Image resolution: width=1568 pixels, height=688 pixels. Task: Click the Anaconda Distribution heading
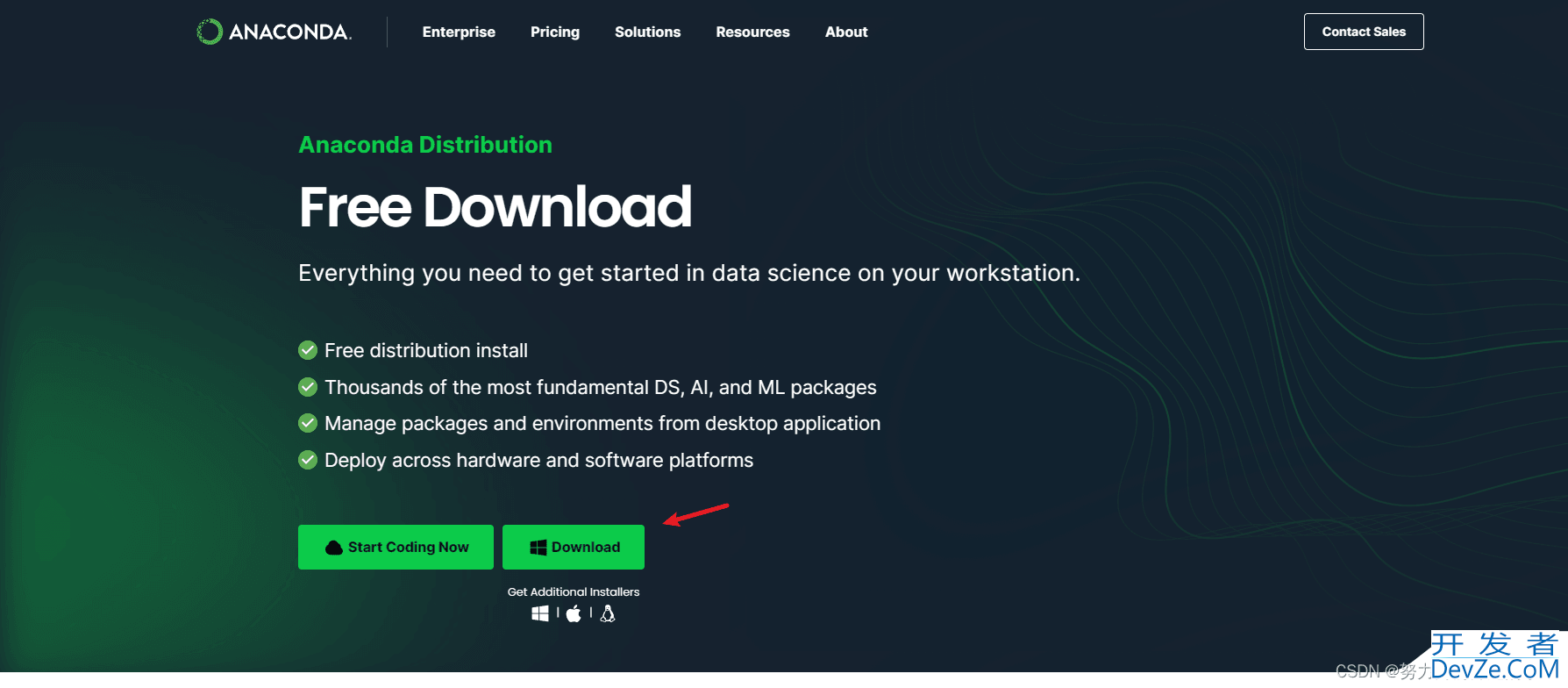[425, 145]
